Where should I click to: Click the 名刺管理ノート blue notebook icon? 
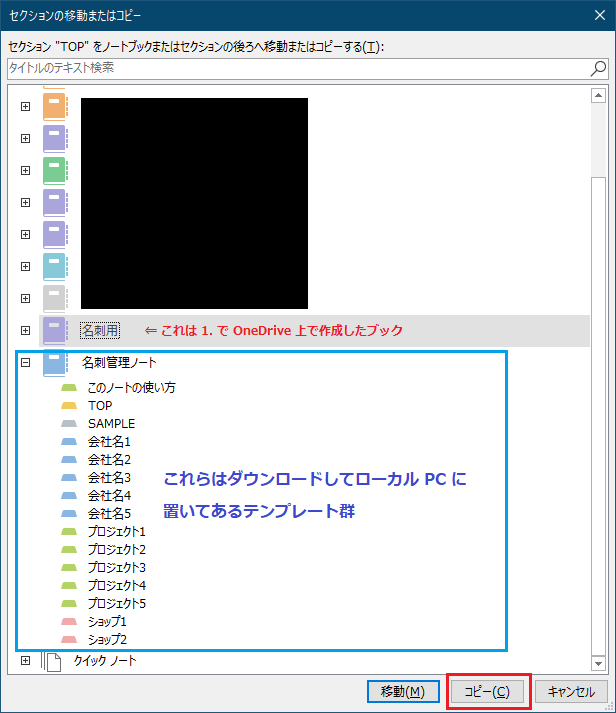tap(55, 363)
